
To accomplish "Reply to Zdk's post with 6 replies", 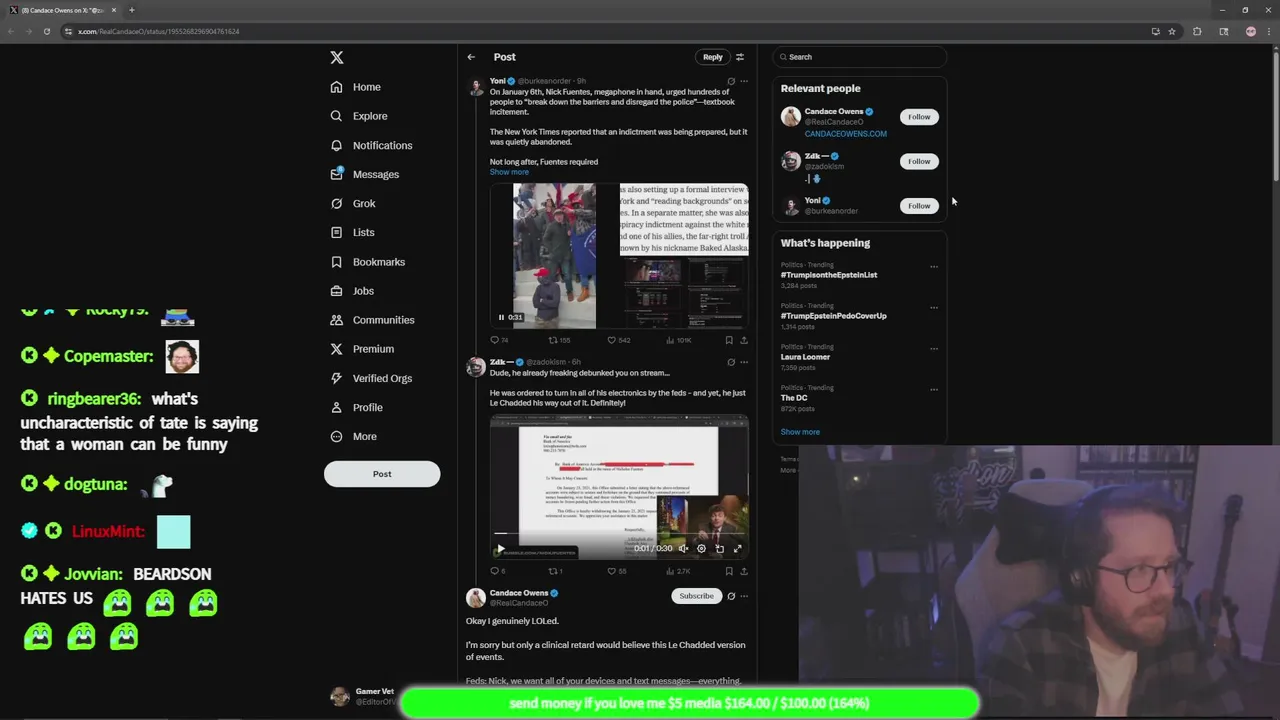I will coord(497,571).
